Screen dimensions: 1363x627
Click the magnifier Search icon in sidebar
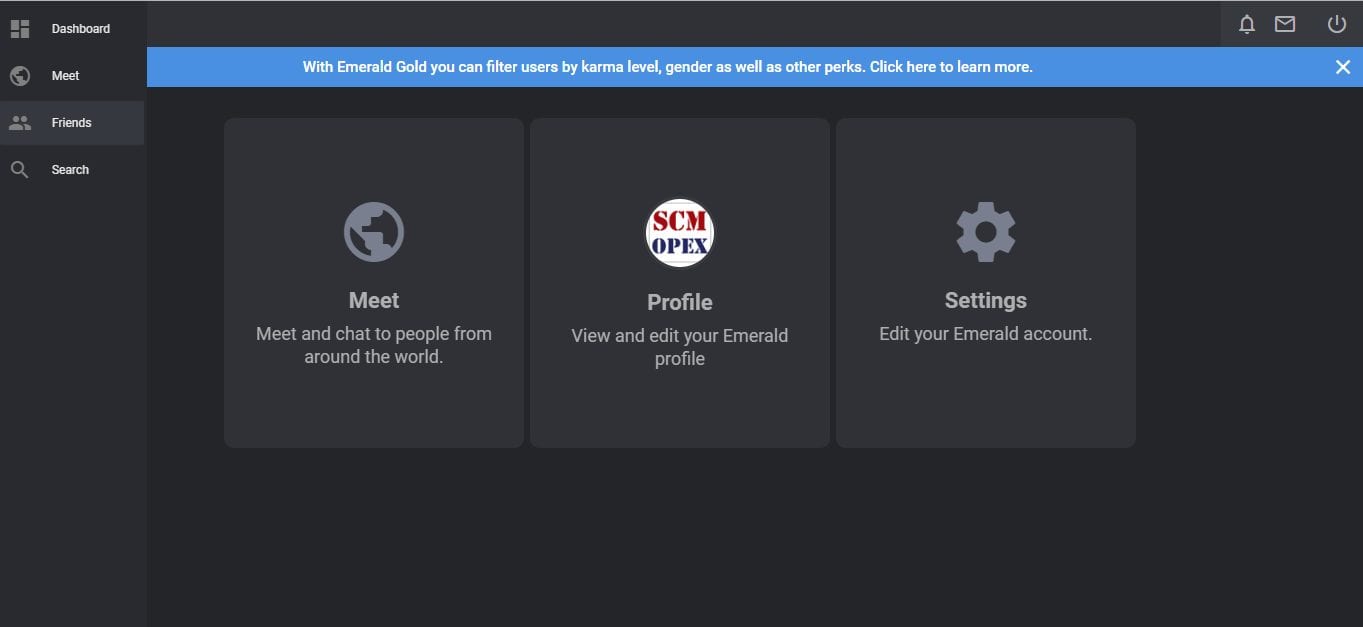coord(20,170)
